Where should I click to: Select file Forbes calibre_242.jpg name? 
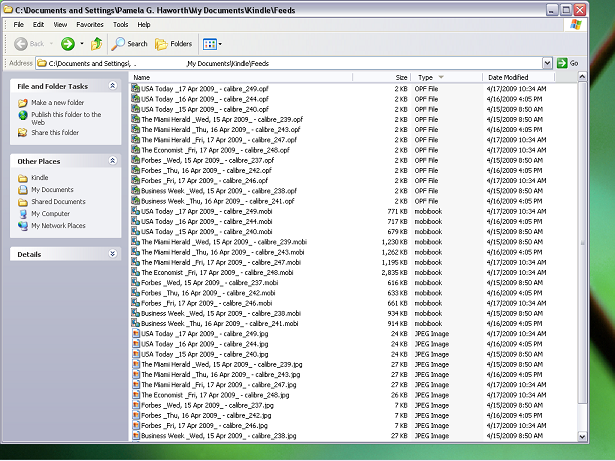click(206, 415)
